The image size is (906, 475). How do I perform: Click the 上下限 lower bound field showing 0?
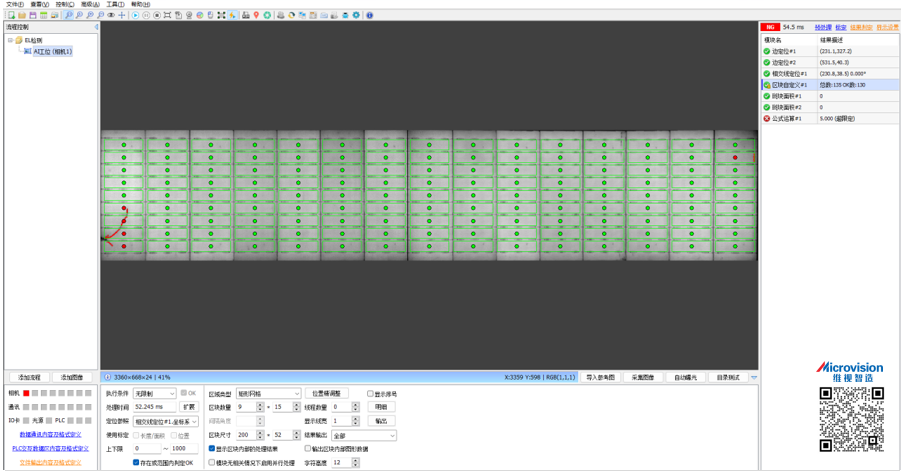(147, 448)
